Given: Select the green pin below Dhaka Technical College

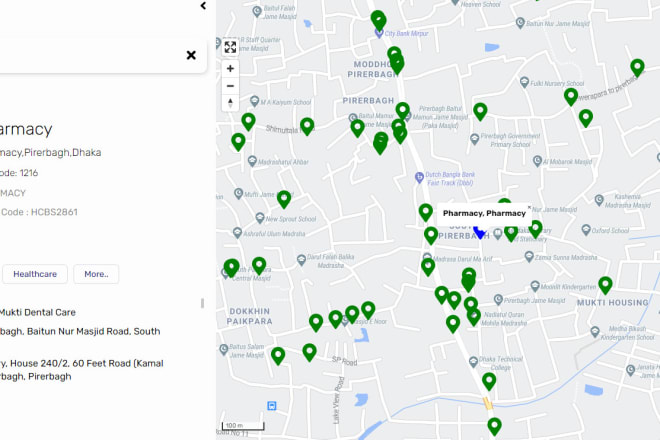Looking at the screenshot, I should pos(489,380).
